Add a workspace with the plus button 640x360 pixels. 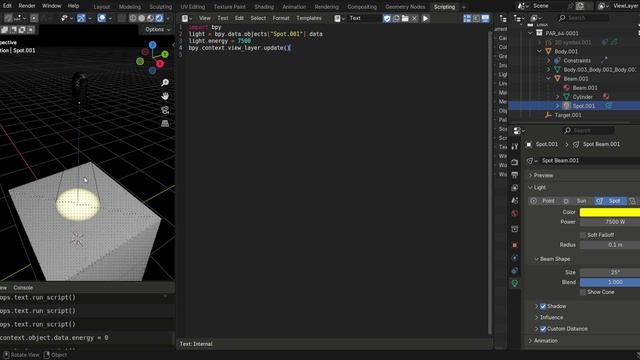point(464,7)
